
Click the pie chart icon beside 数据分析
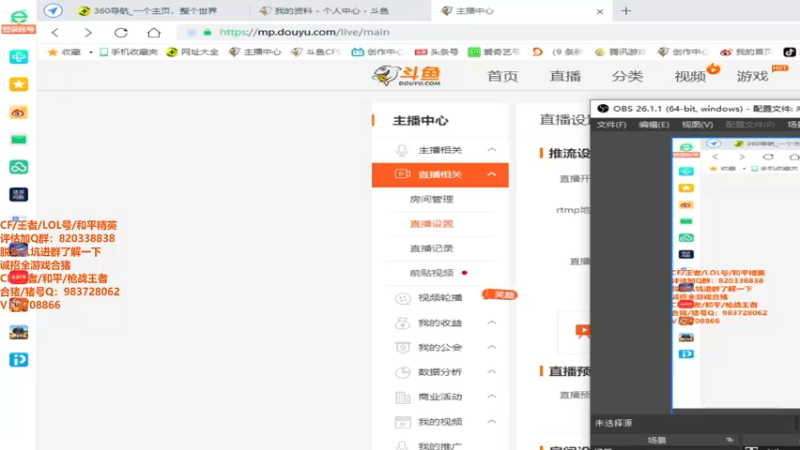pos(403,372)
